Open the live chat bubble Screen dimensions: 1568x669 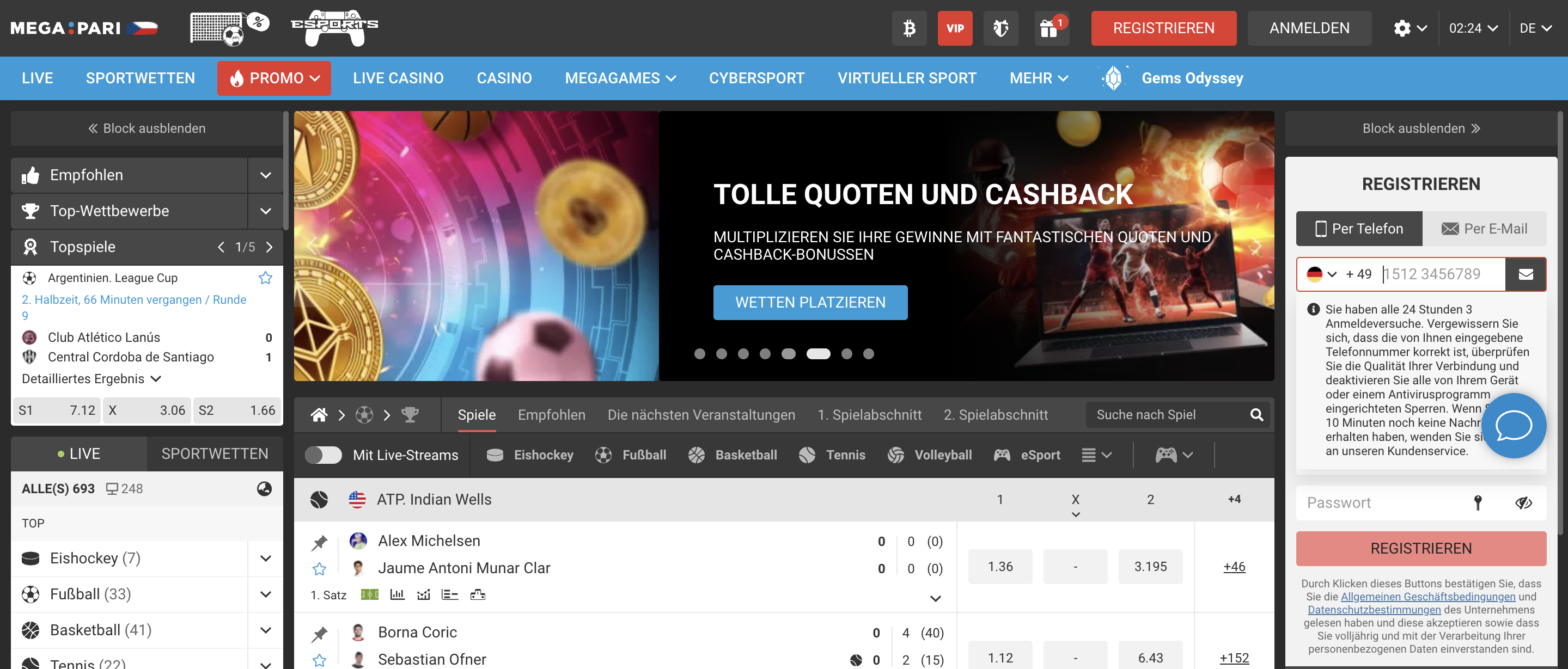(1513, 425)
